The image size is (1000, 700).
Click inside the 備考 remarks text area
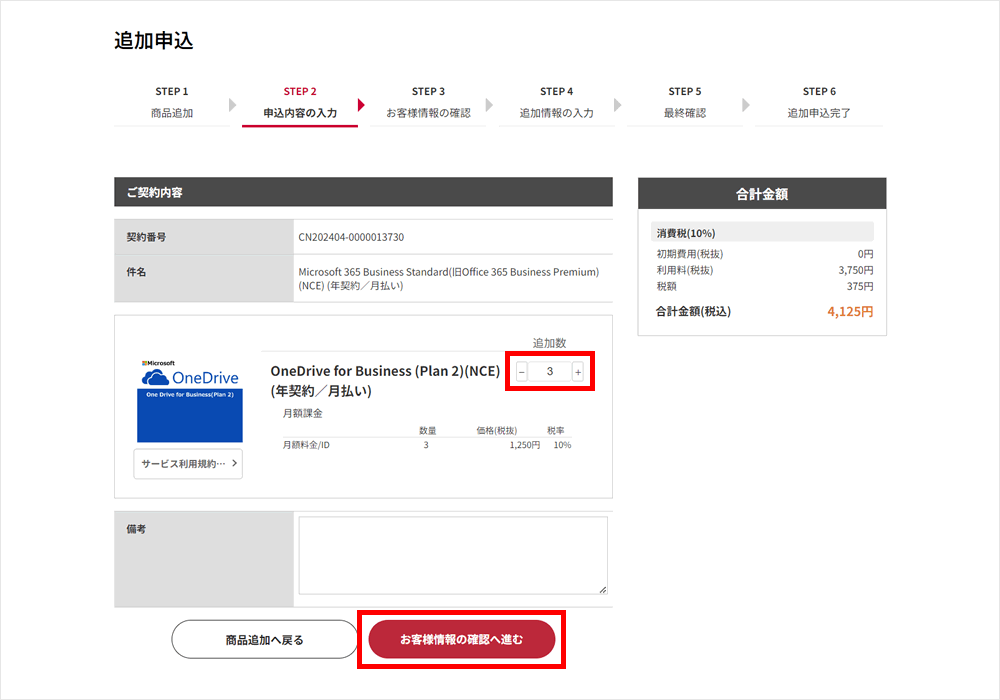pos(453,555)
